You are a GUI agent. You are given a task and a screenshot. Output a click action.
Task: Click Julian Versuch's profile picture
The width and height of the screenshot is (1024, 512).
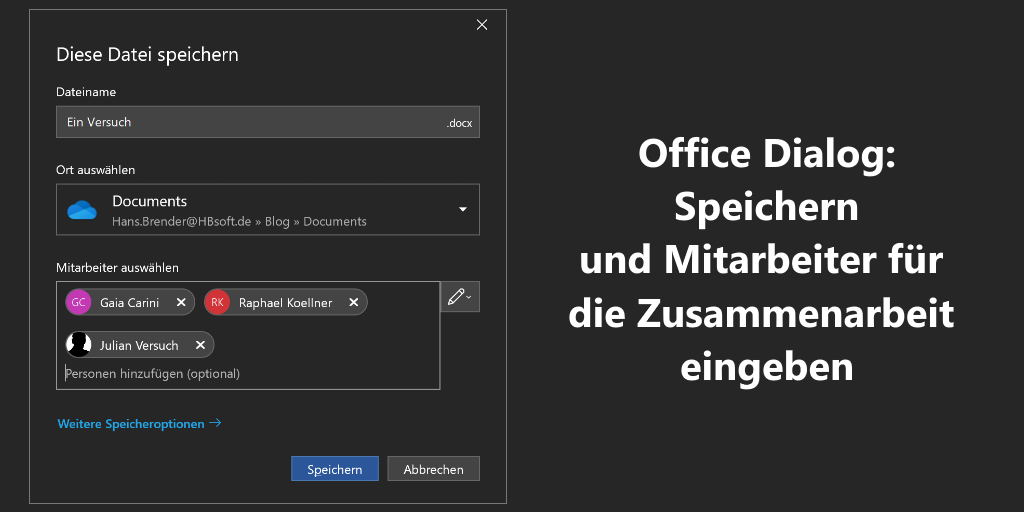78,345
